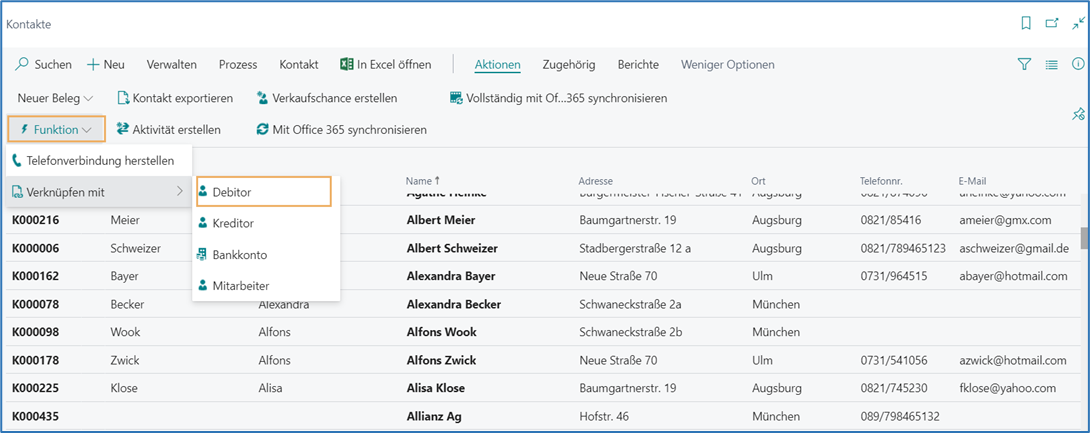The width and height of the screenshot is (1090, 433).
Task: Collapse the Funktion dropdown menu
Action: (x=56, y=129)
